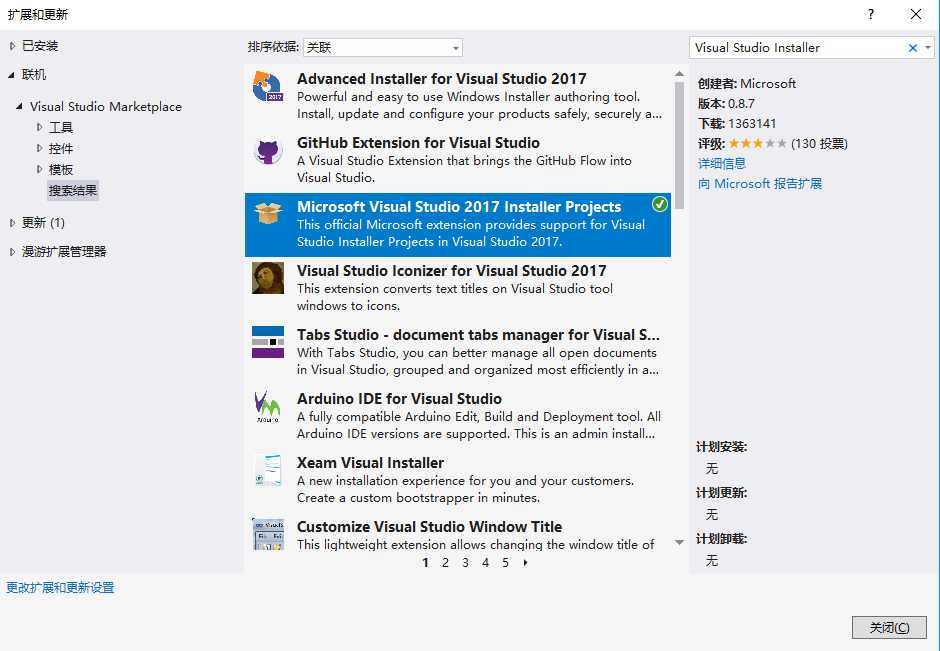Select Arduino IDE for Visual Studio title
Screen dimensions: 940x651
point(399,399)
